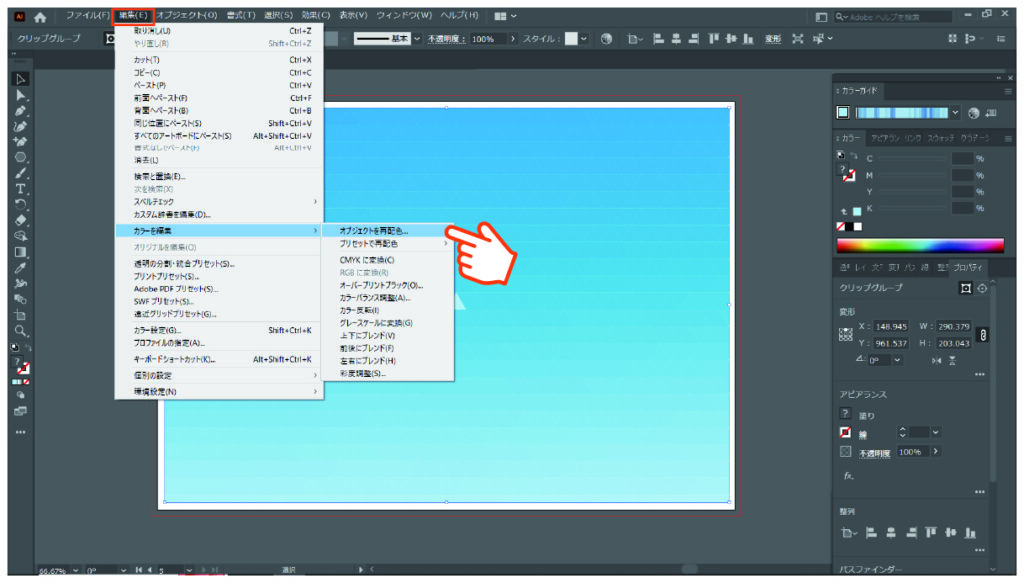Pick the Paintbrush tool
Image resolution: width=1024 pixels, height=583 pixels.
coord(20,174)
